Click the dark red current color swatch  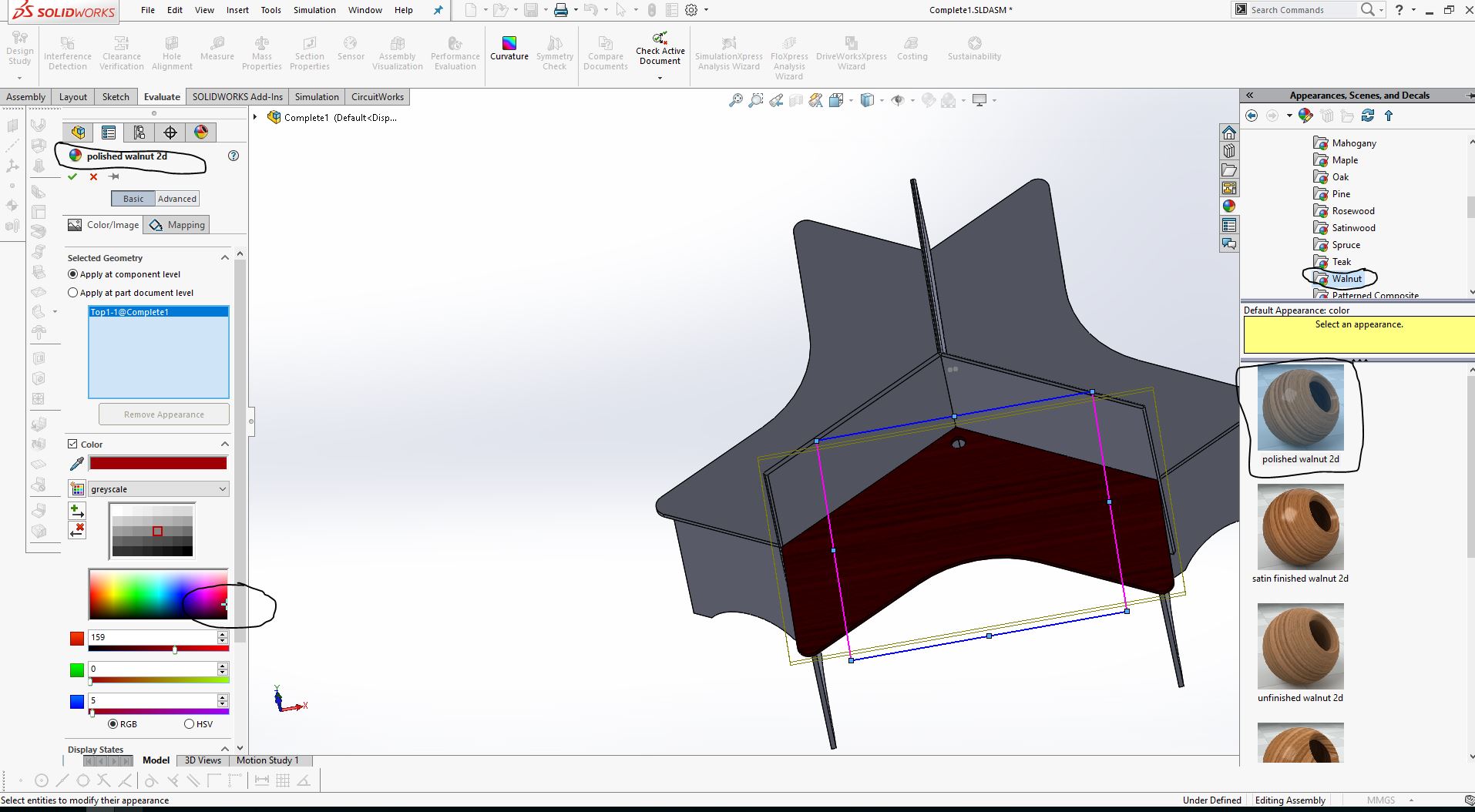click(158, 463)
